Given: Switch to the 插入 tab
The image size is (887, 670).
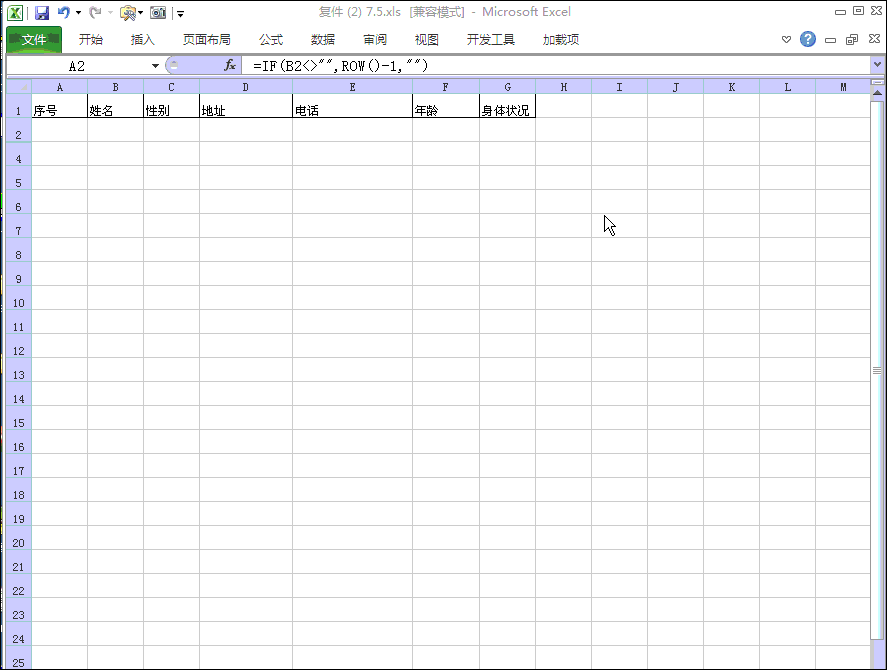Looking at the screenshot, I should pos(143,40).
